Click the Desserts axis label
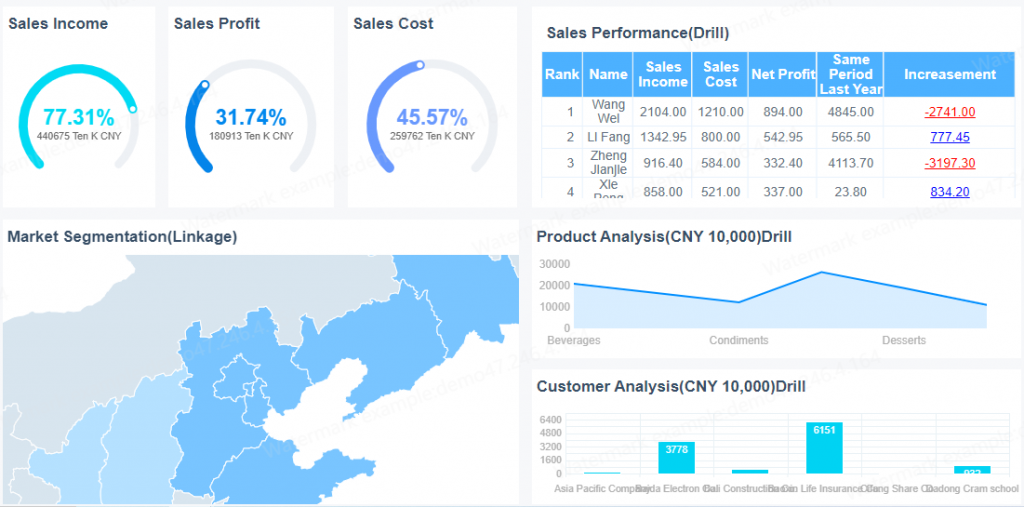This screenshot has height=507, width=1024. [x=904, y=340]
